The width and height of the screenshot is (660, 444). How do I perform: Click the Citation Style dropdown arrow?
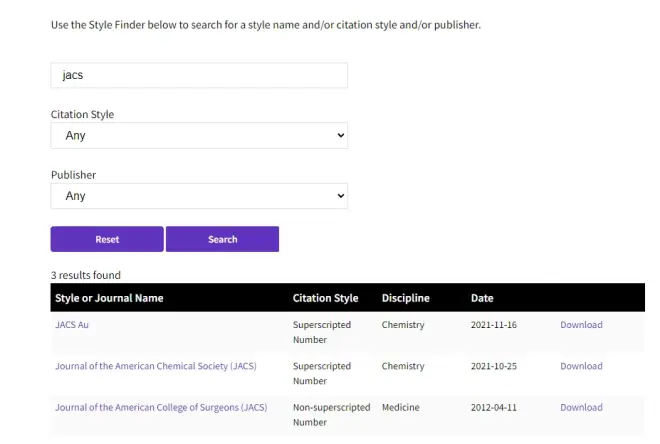[x=341, y=136]
